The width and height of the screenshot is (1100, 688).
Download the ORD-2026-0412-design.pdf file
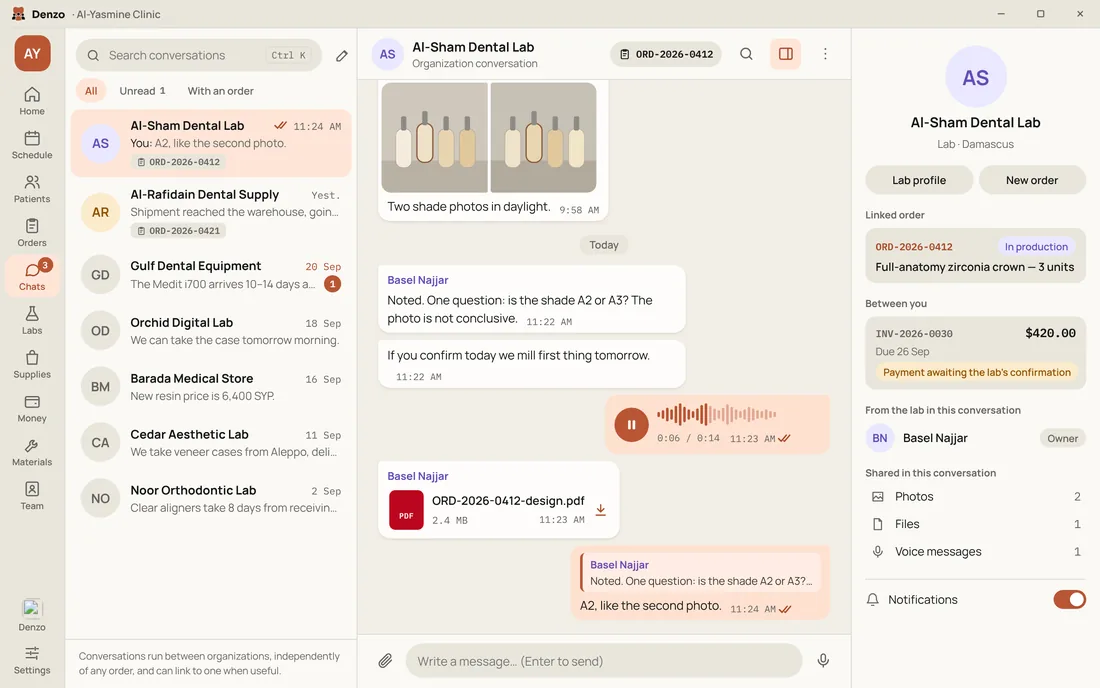click(x=601, y=510)
